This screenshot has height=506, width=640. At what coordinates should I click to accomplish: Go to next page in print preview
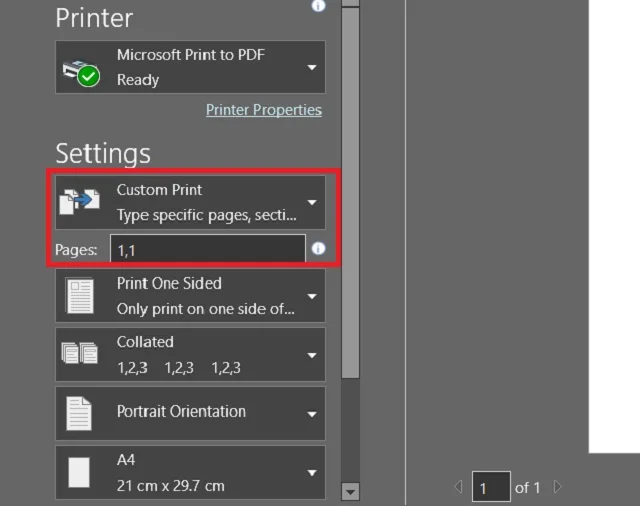coord(557,486)
